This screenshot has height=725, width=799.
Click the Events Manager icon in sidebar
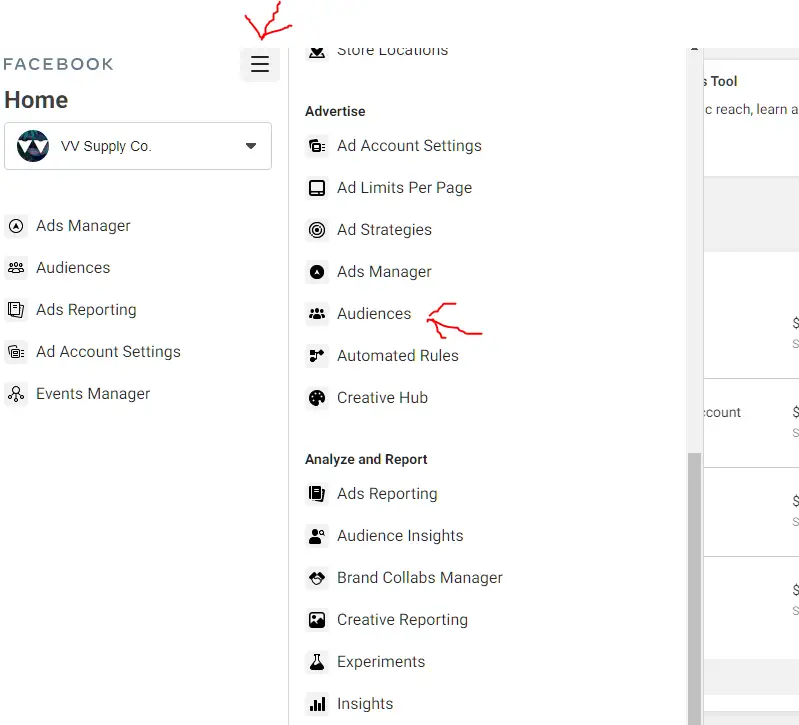tap(16, 394)
